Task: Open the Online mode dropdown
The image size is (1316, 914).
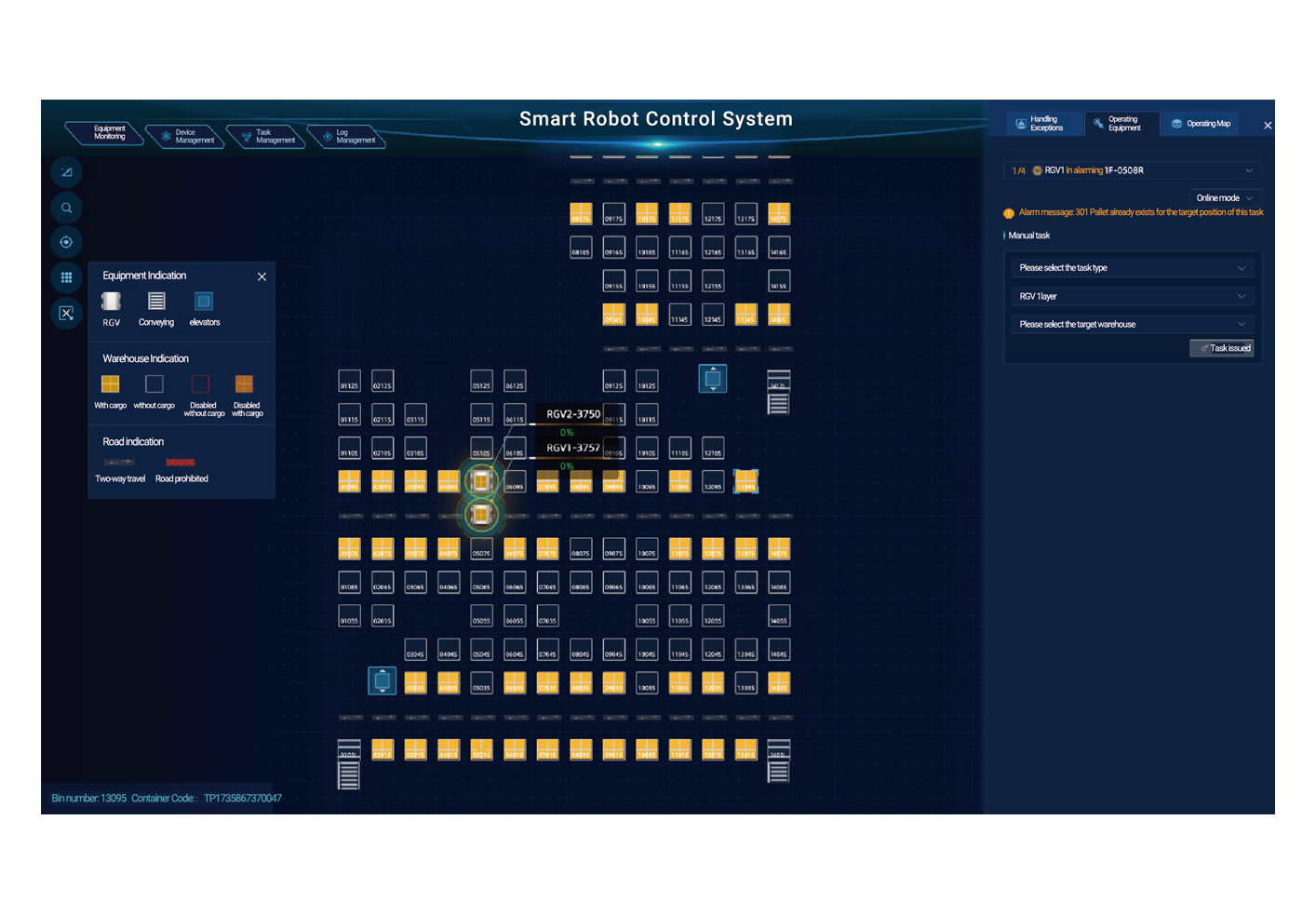Action: tap(1224, 197)
